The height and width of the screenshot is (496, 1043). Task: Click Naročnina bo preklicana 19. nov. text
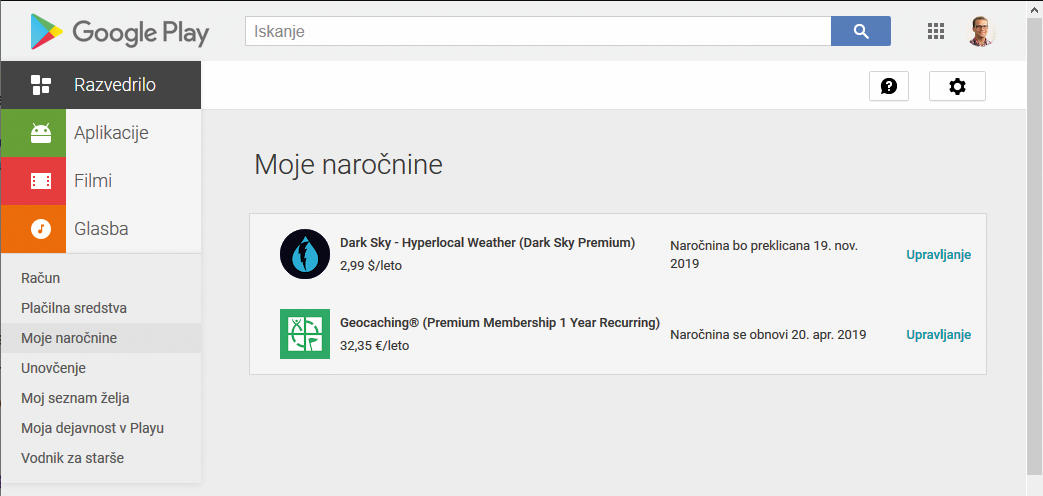[x=764, y=255]
